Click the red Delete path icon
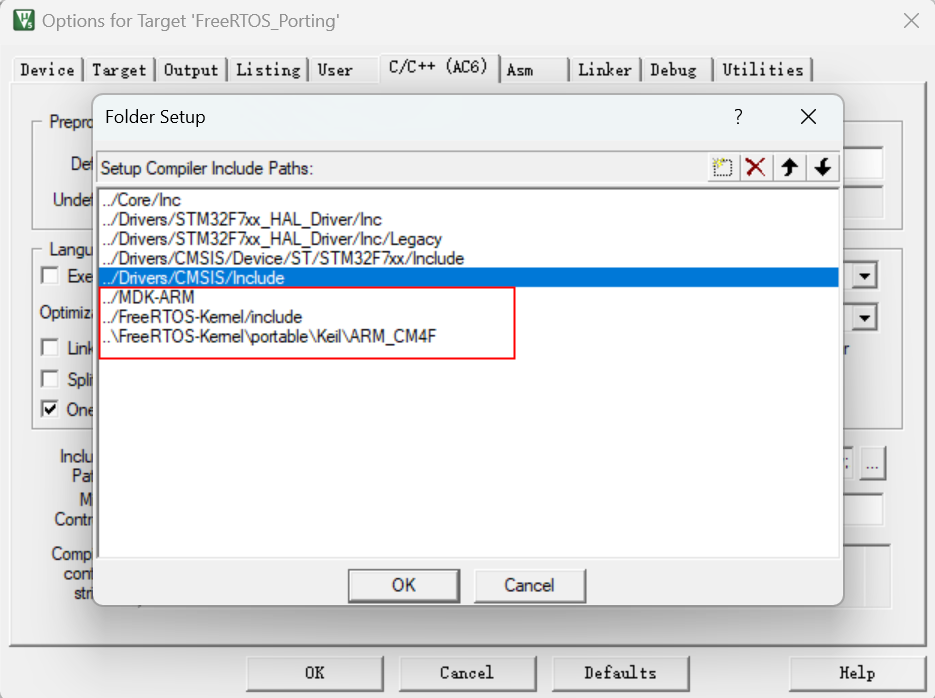Image resolution: width=935 pixels, height=698 pixels. 756,168
